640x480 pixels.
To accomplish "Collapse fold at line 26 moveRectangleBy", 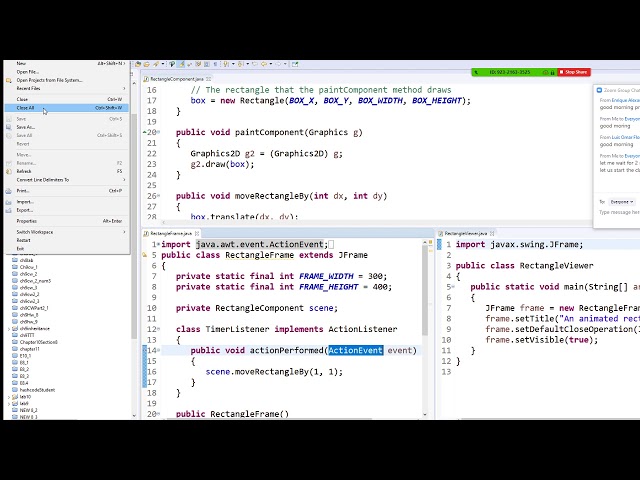I will tap(158, 196).
